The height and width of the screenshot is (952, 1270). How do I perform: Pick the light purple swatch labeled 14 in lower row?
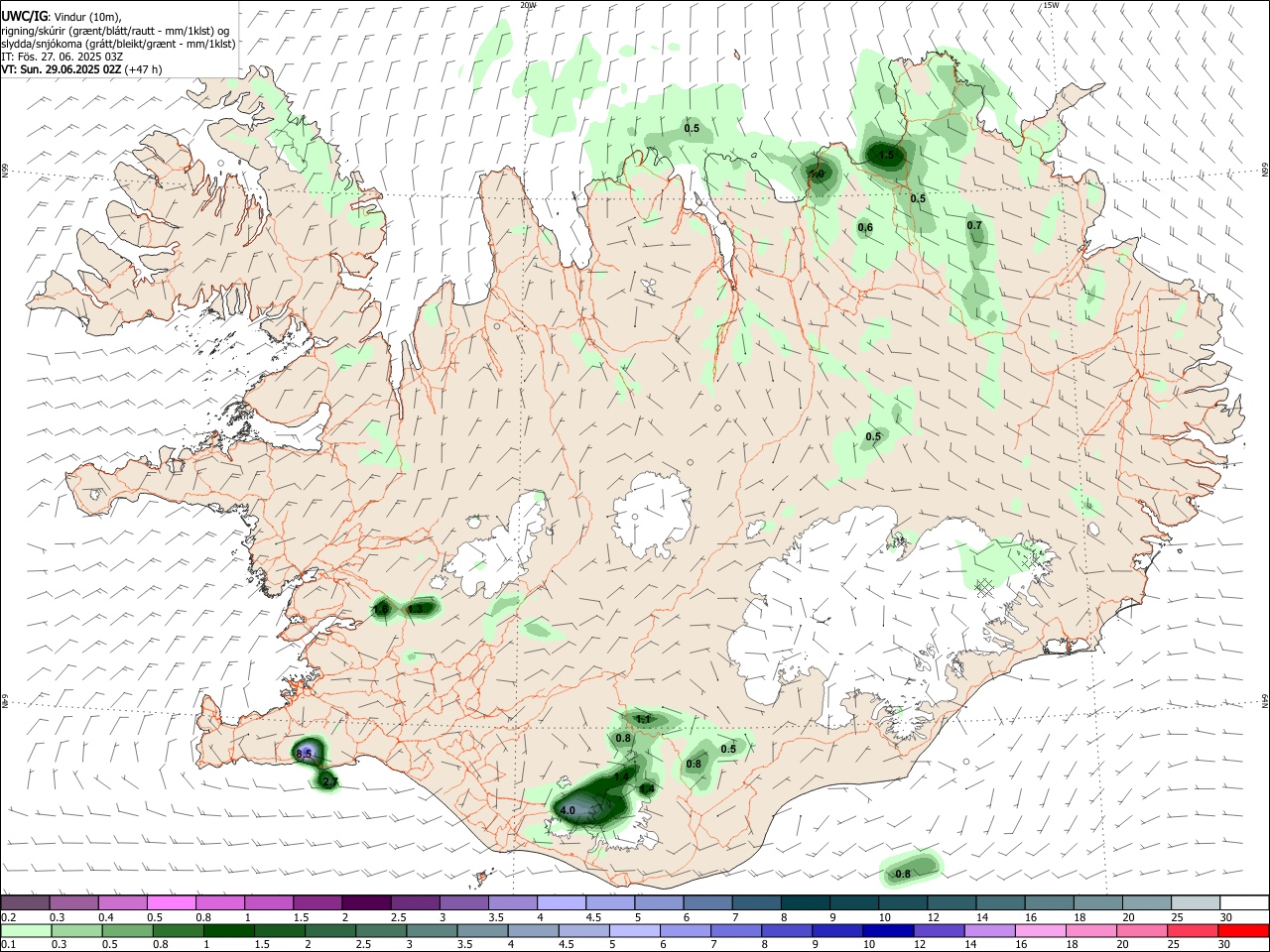click(x=988, y=930)
